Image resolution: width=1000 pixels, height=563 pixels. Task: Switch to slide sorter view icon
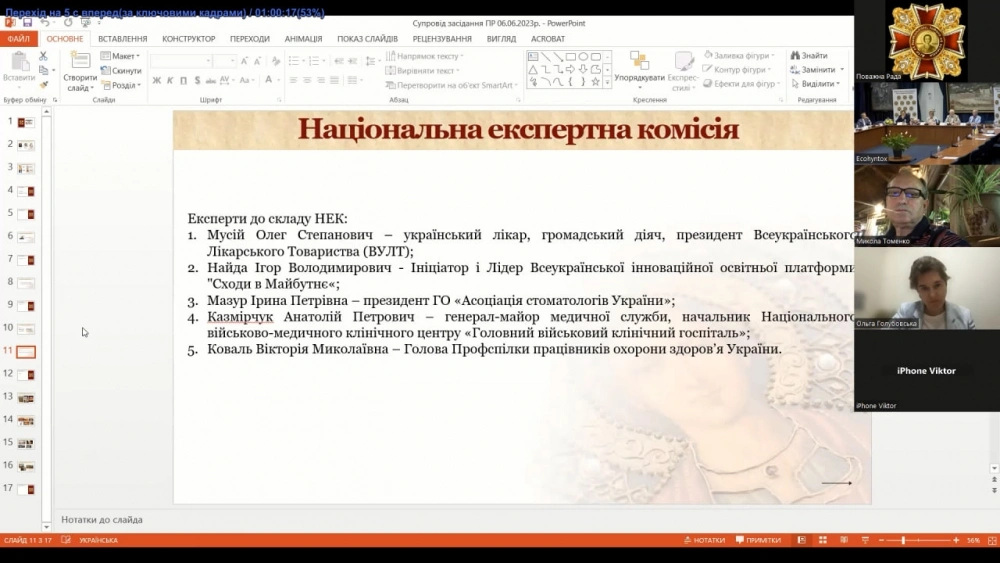tap(823, 540)
